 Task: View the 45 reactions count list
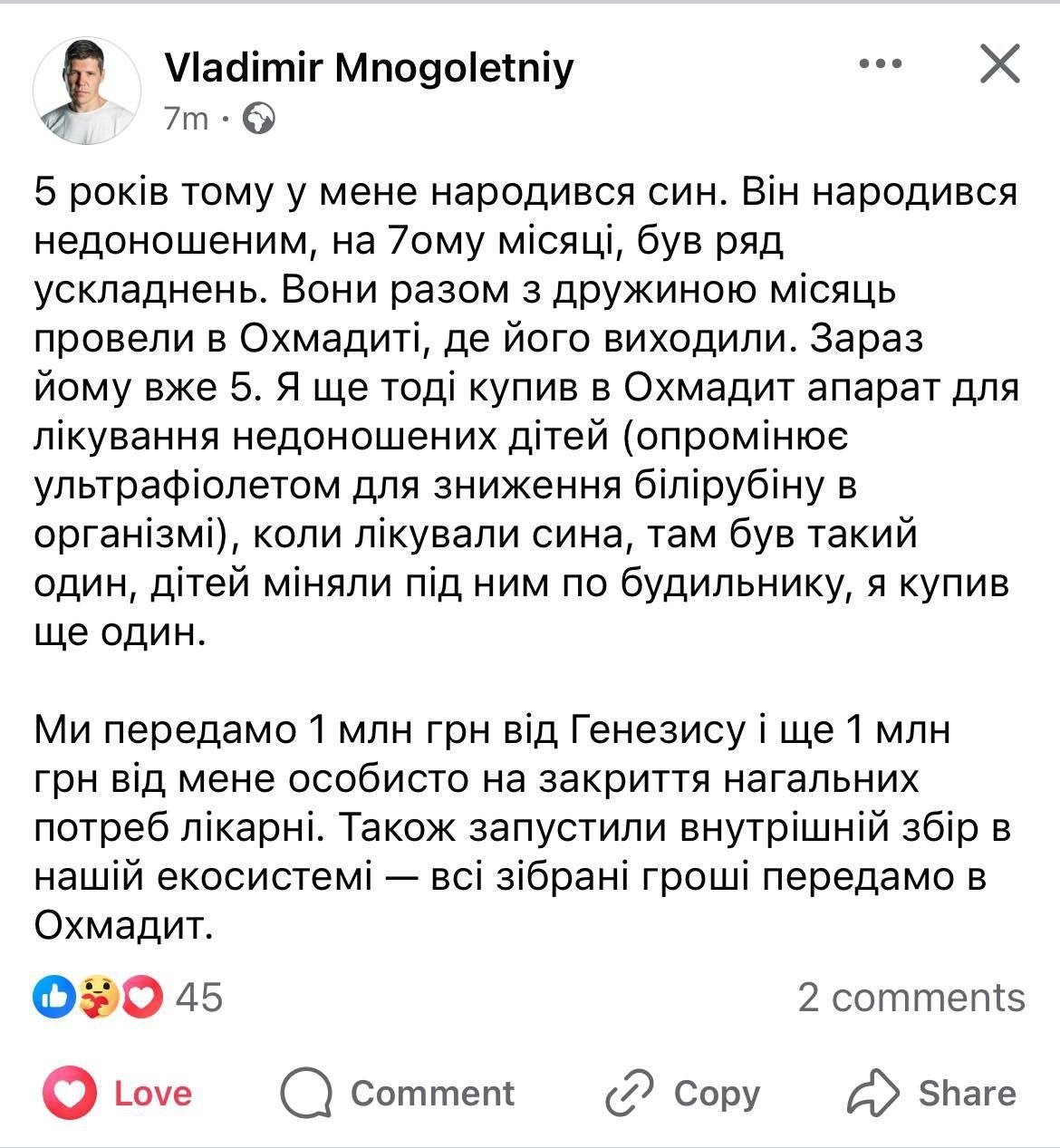[198, 998]
